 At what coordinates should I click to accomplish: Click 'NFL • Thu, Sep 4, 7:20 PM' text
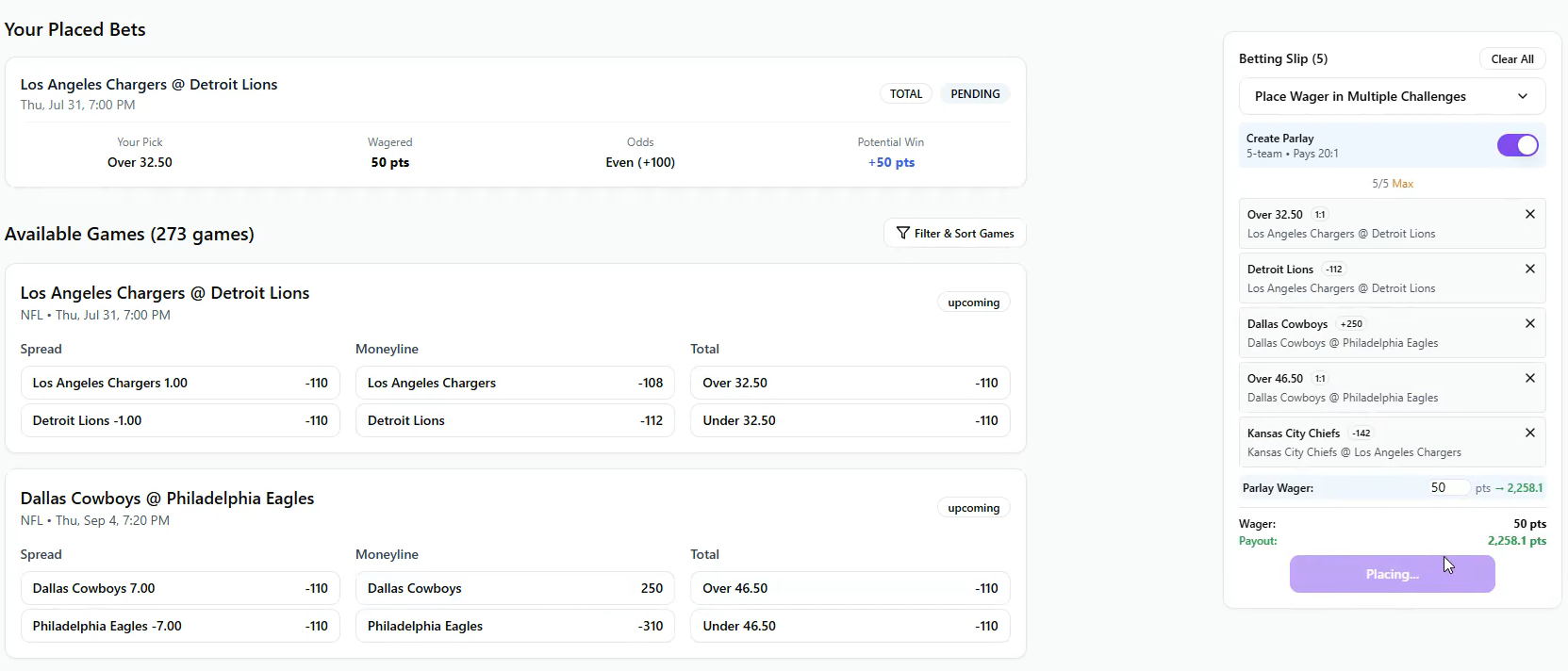click(x=95, y=520)
